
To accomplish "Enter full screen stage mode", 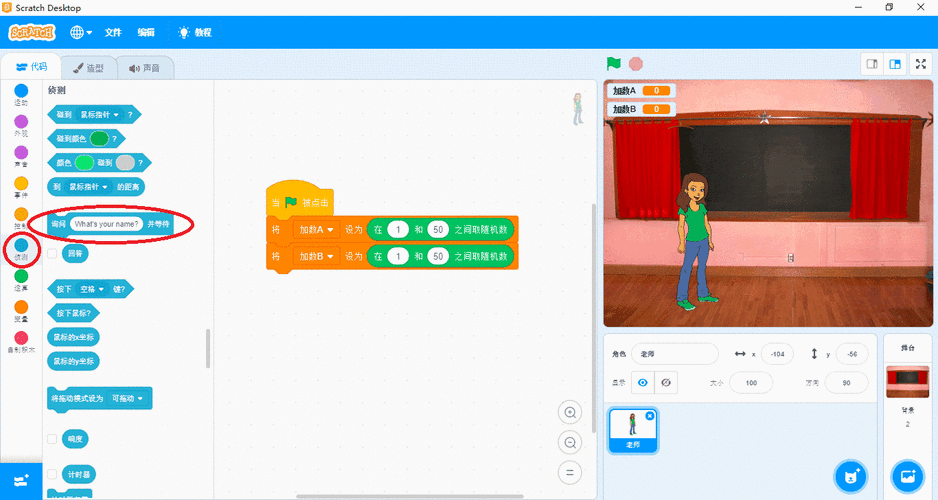I will pos(921,64).
